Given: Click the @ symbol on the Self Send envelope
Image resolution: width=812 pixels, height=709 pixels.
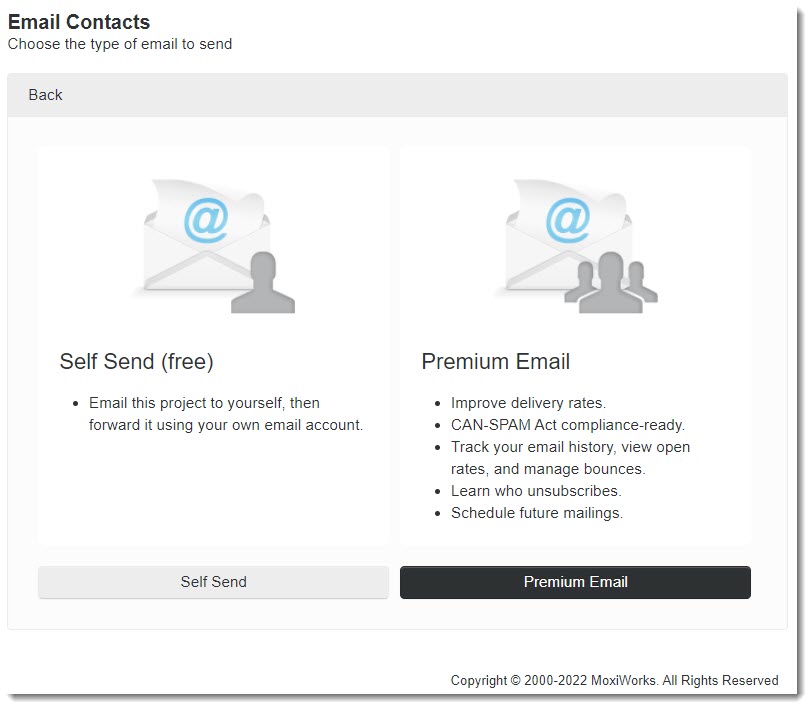Looking at the screenshot, I should click(x=206, y=219).
